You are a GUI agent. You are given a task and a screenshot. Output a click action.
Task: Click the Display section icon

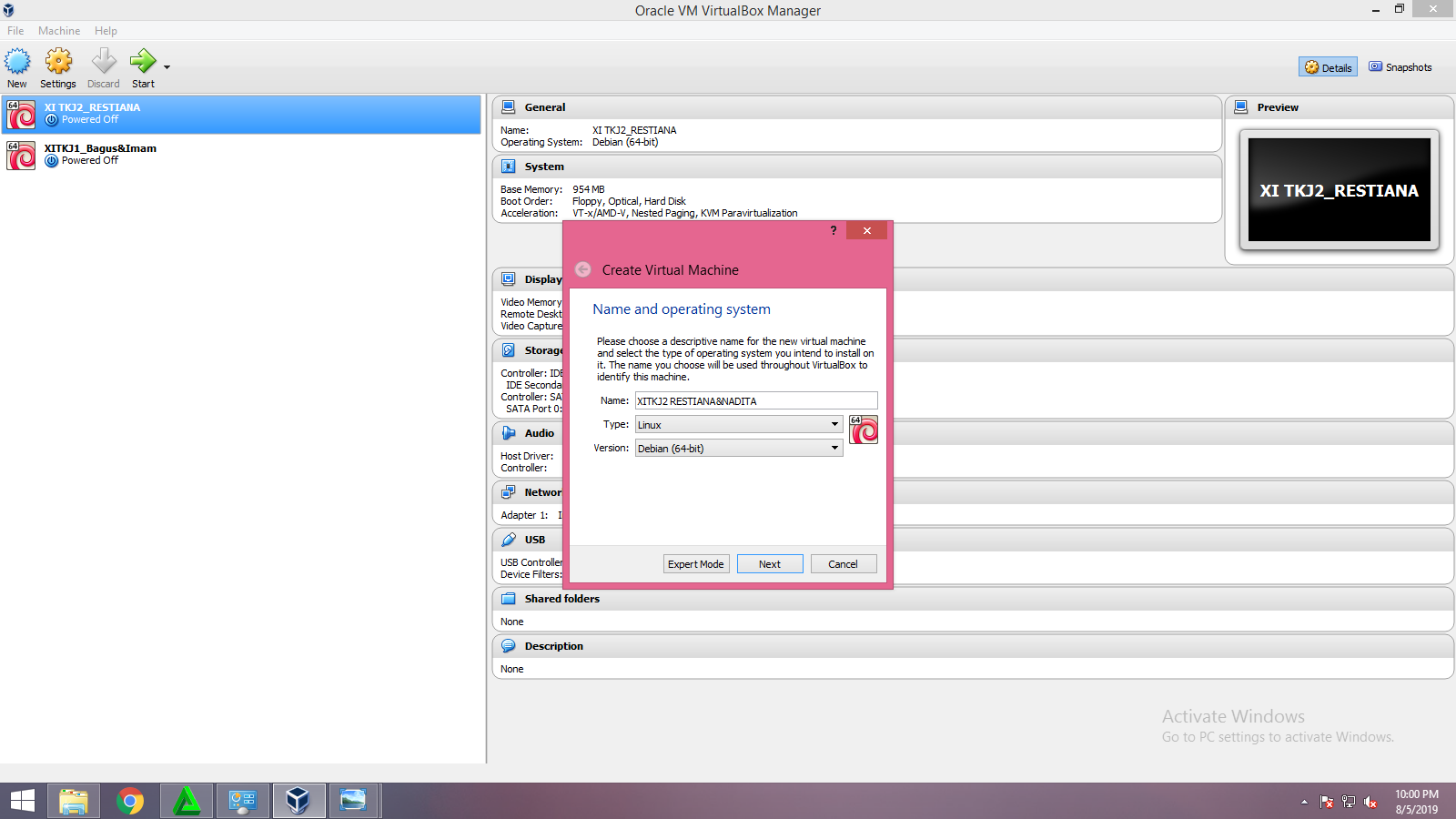(509, 279)
